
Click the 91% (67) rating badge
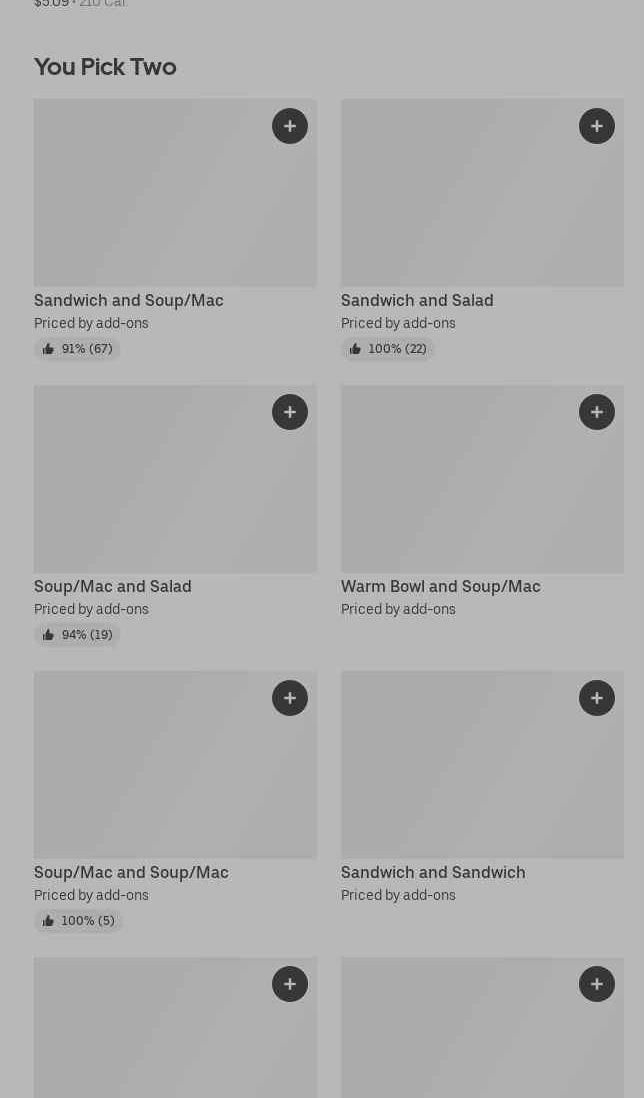tap(77, 349)
